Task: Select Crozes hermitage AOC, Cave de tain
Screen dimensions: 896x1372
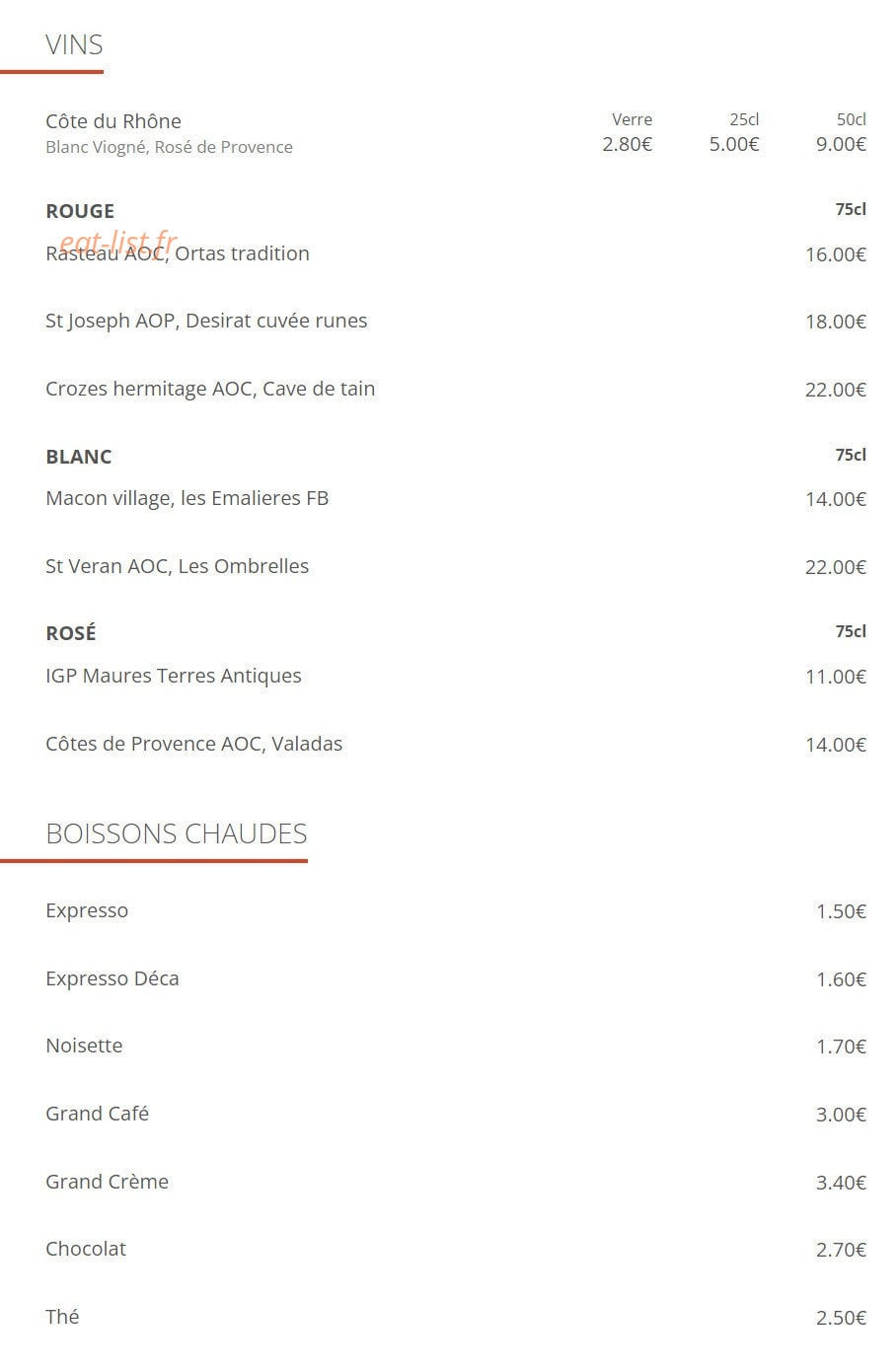Action: [x=210, y=389]
